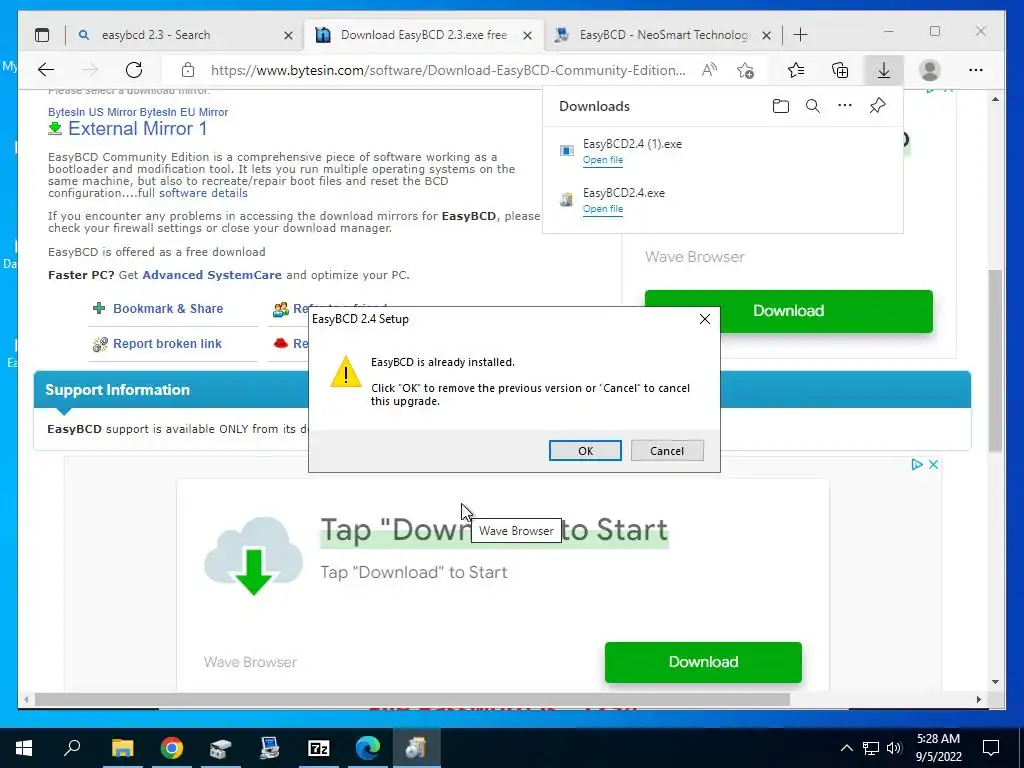Toggle Read aloud icon in address bar
The image size is (1024, 768).
tap(709, 70)
